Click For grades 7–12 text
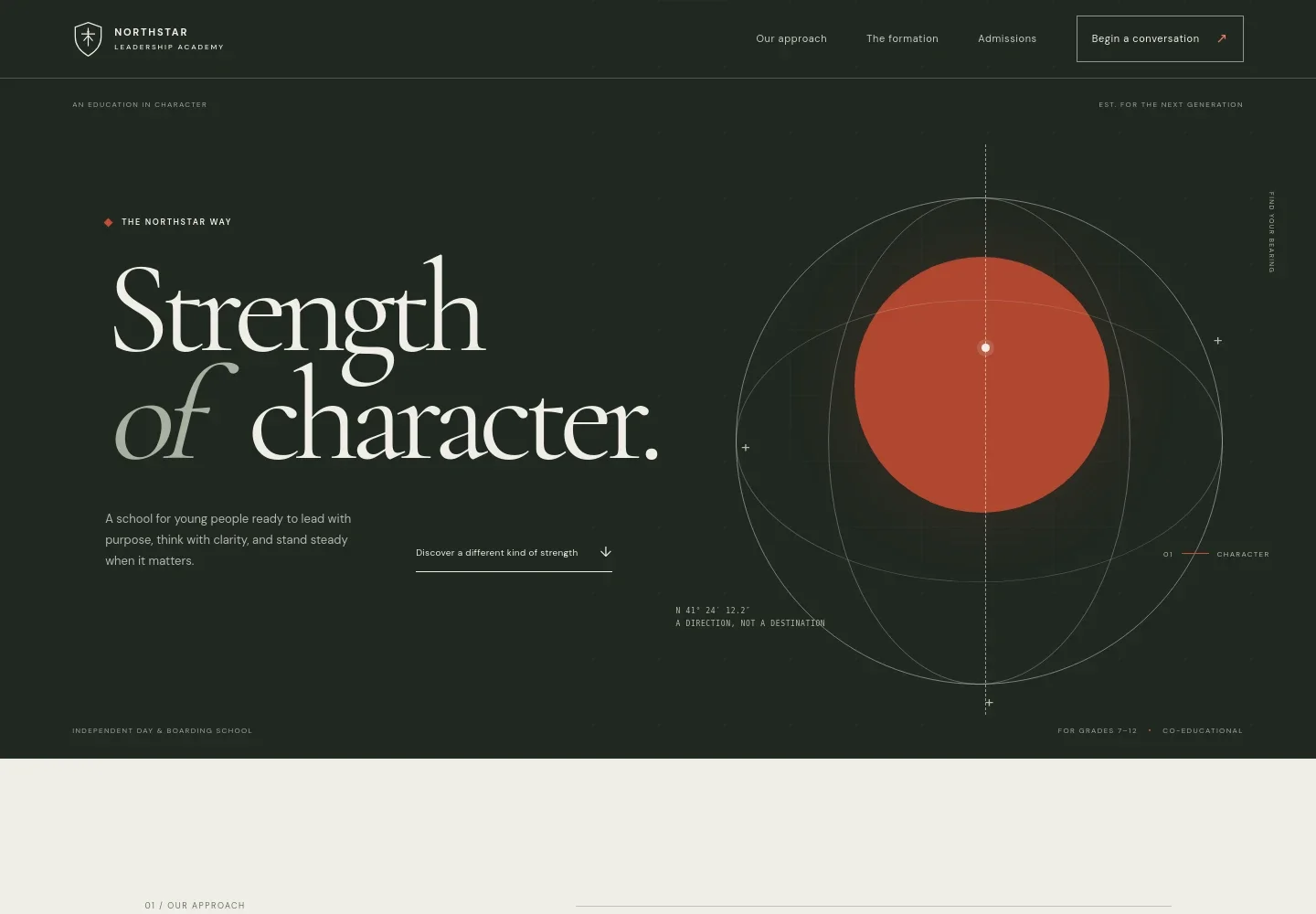Viewport: 1316px width, 914px height. tap(1098, 731)
